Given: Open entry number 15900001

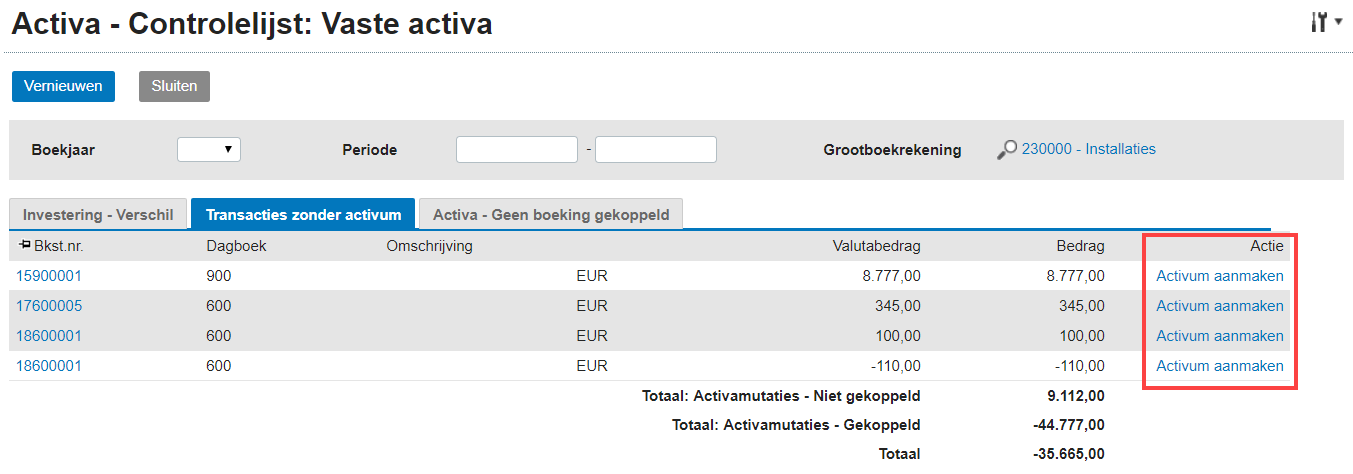Looking at the screenshot, I should (49, 276).
